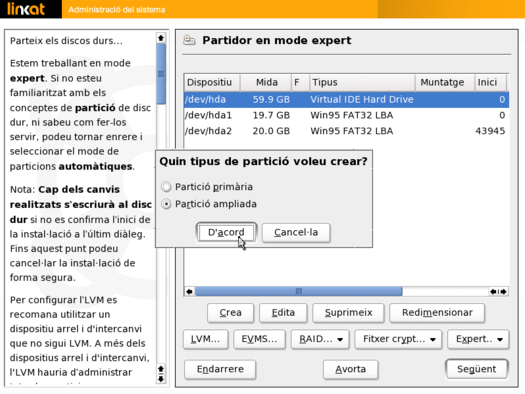Open the Expert.. dropdown menu
Screen dimensions: 525x394
coord(478,339)
